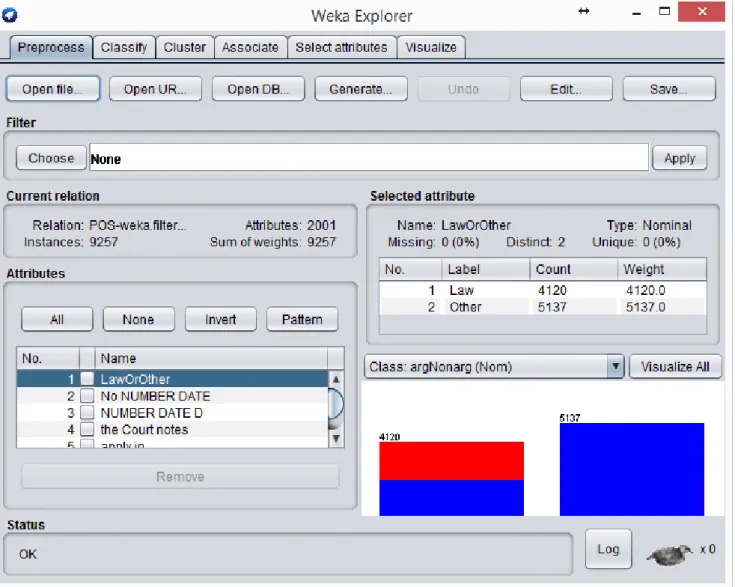Click the Open URL button

click(x=156, y=89)
